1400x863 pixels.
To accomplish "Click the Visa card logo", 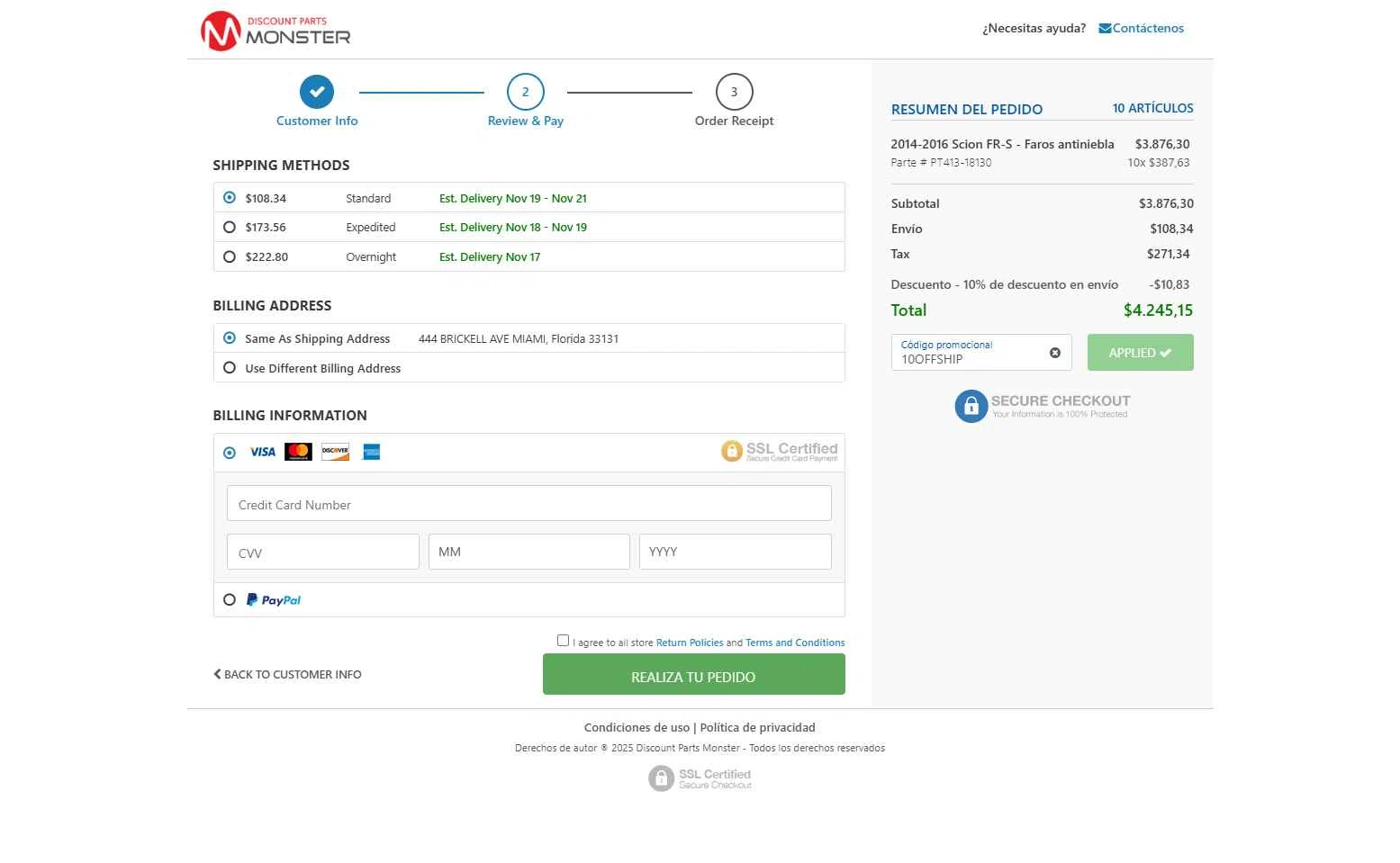I will (263, 452).
